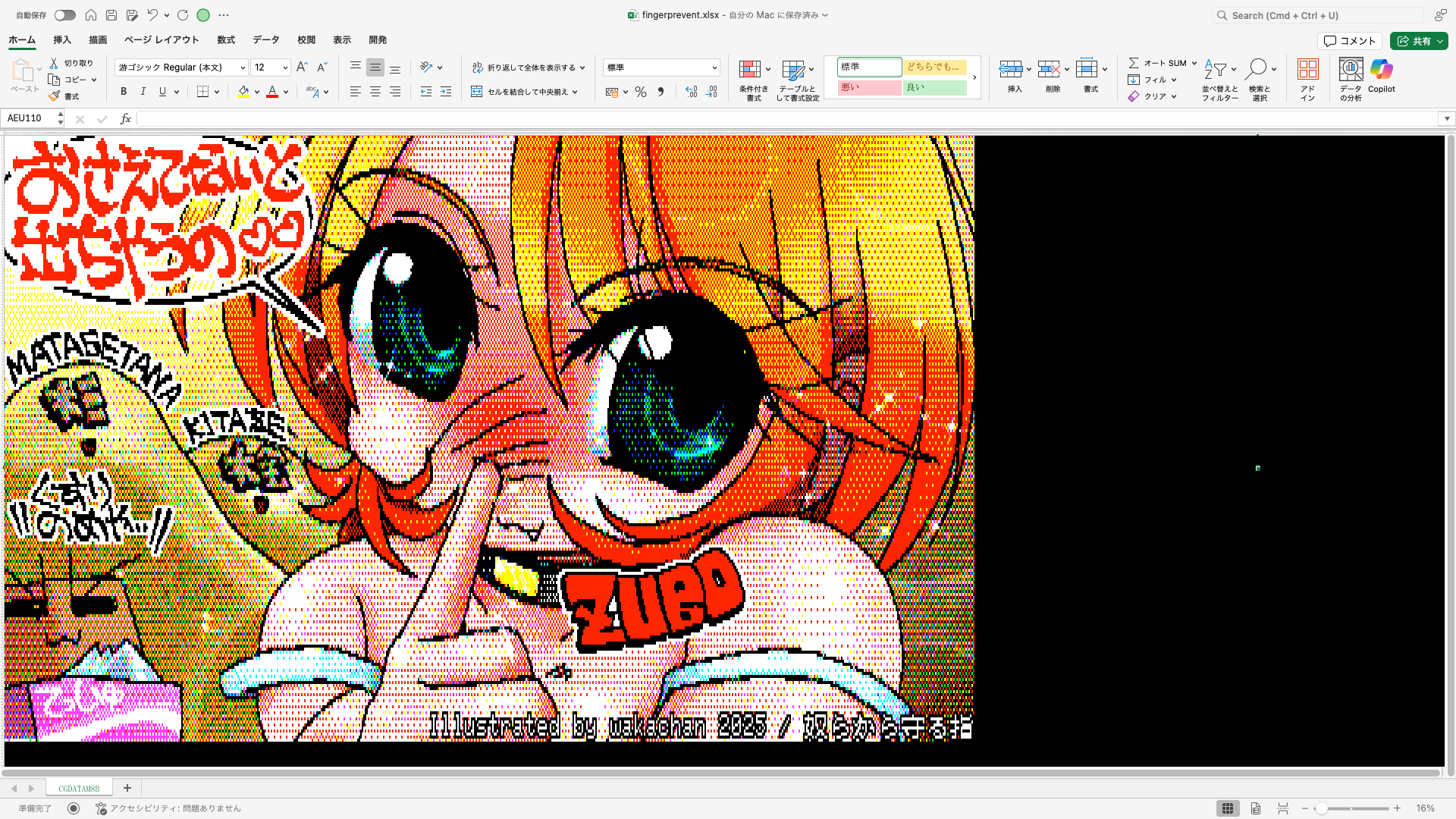Click the 挿入 cells icon
Image resolution: width=1456 pixels, height=819 pixels.
1010,70
